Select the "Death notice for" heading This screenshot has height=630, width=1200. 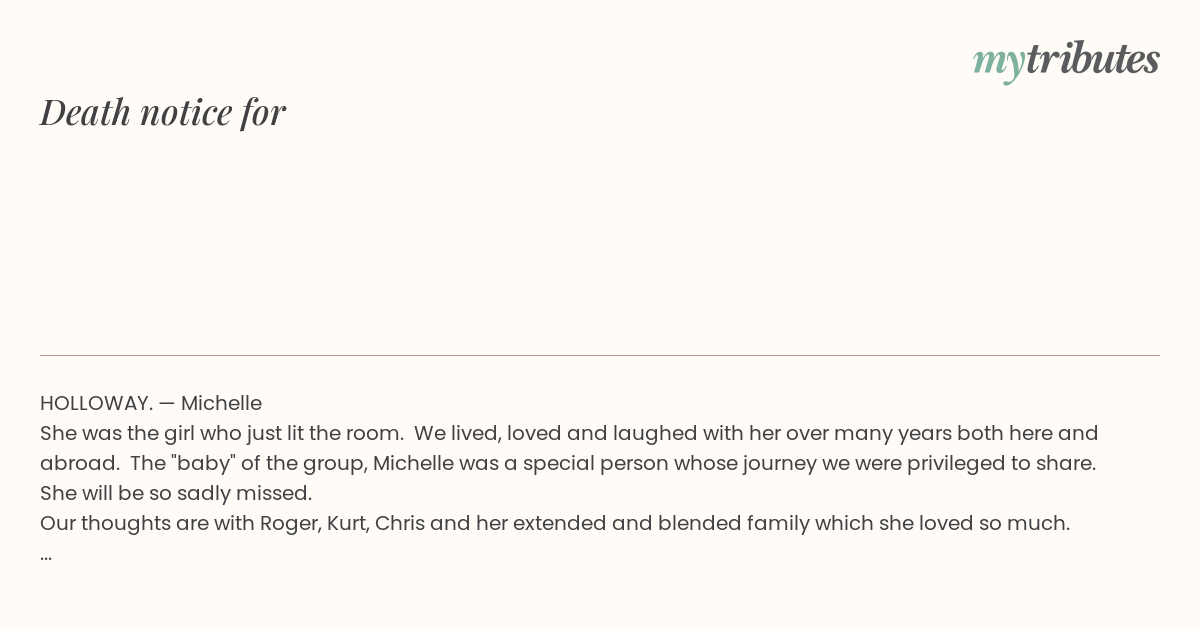pyautogui.click(x=163, y=112)
